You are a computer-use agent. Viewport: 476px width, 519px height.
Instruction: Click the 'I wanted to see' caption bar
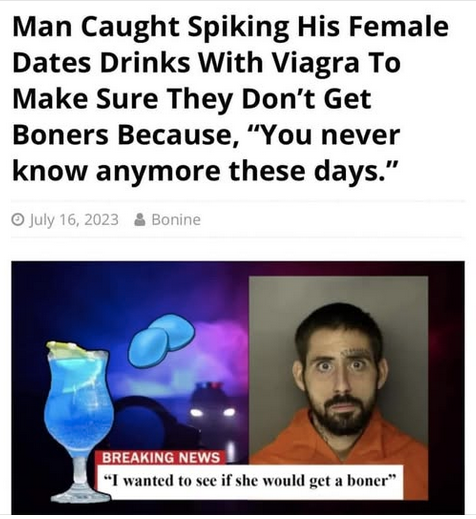point(249,481)
